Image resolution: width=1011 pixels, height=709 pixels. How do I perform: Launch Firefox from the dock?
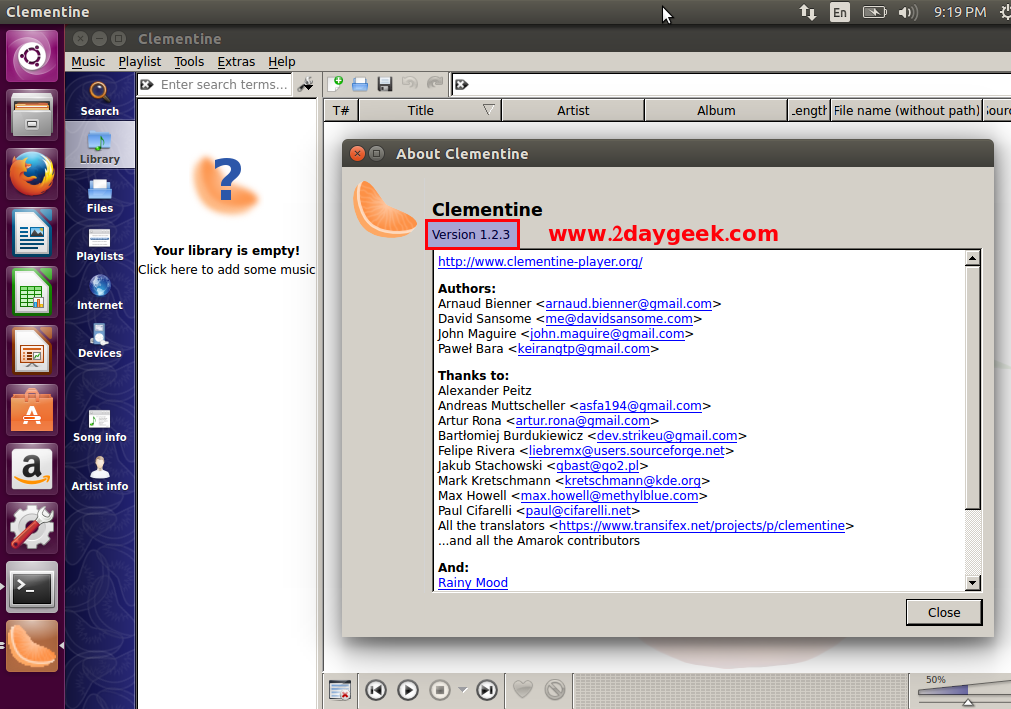[x=32, y=174]
